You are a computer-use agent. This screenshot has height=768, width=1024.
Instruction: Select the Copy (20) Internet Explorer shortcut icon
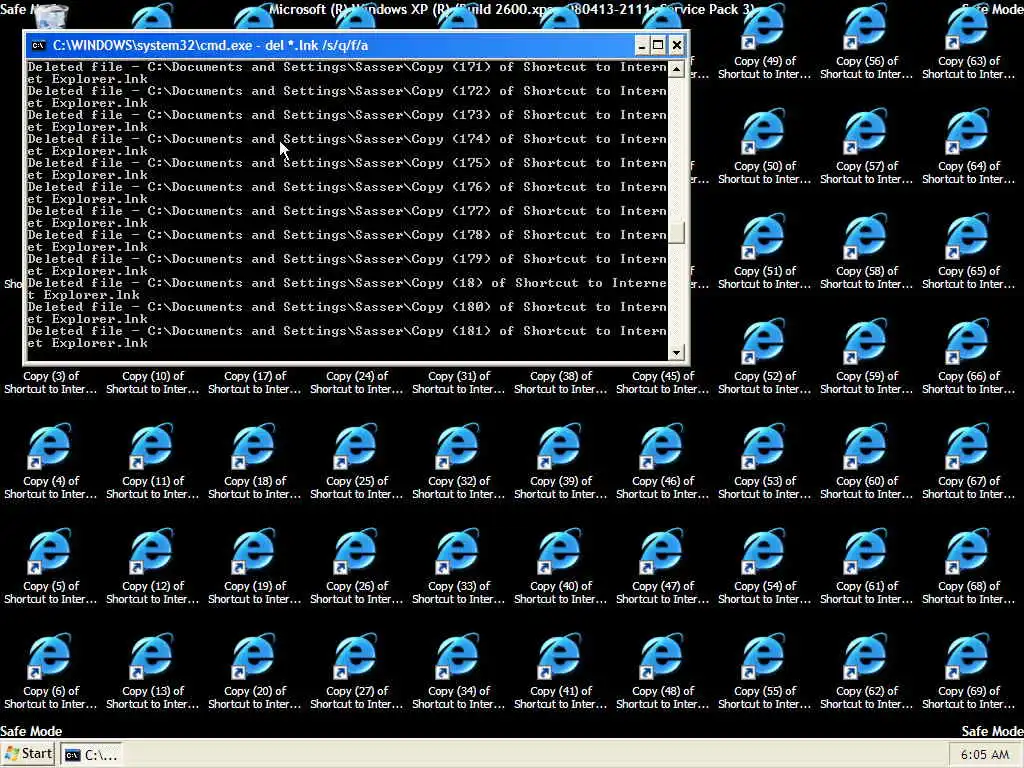254,657
